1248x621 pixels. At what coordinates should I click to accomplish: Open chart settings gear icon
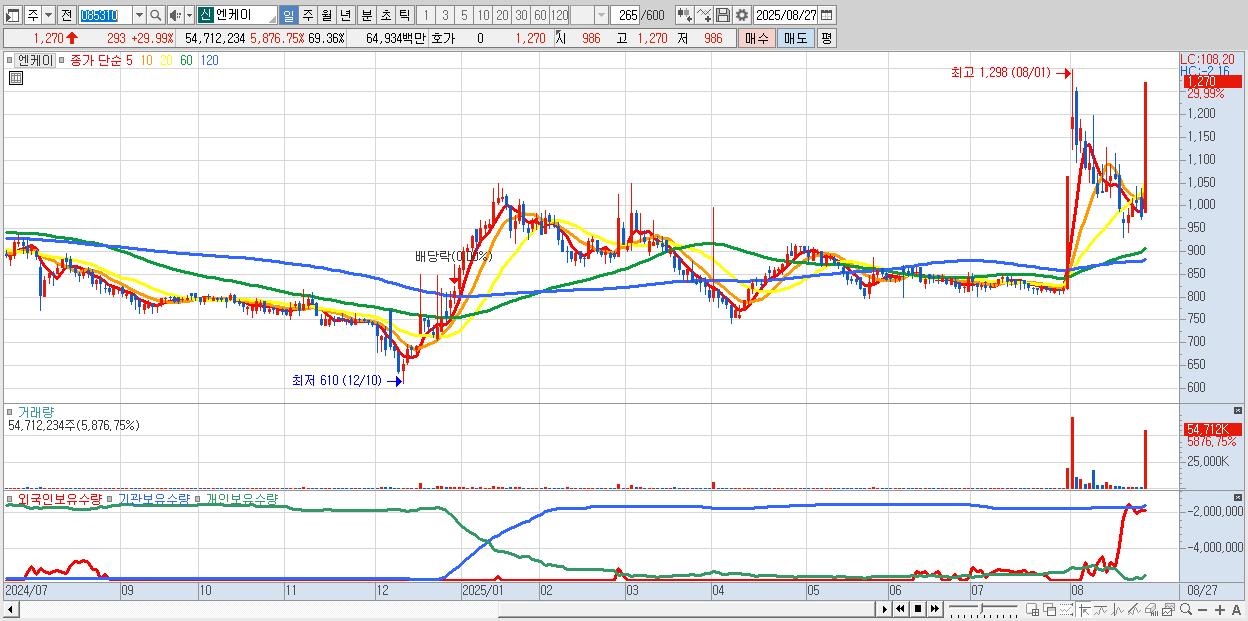tap(742, 15)
